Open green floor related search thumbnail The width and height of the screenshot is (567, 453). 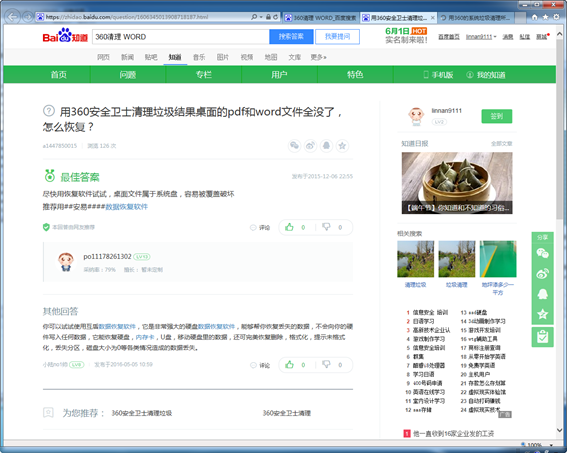(498, 259)
